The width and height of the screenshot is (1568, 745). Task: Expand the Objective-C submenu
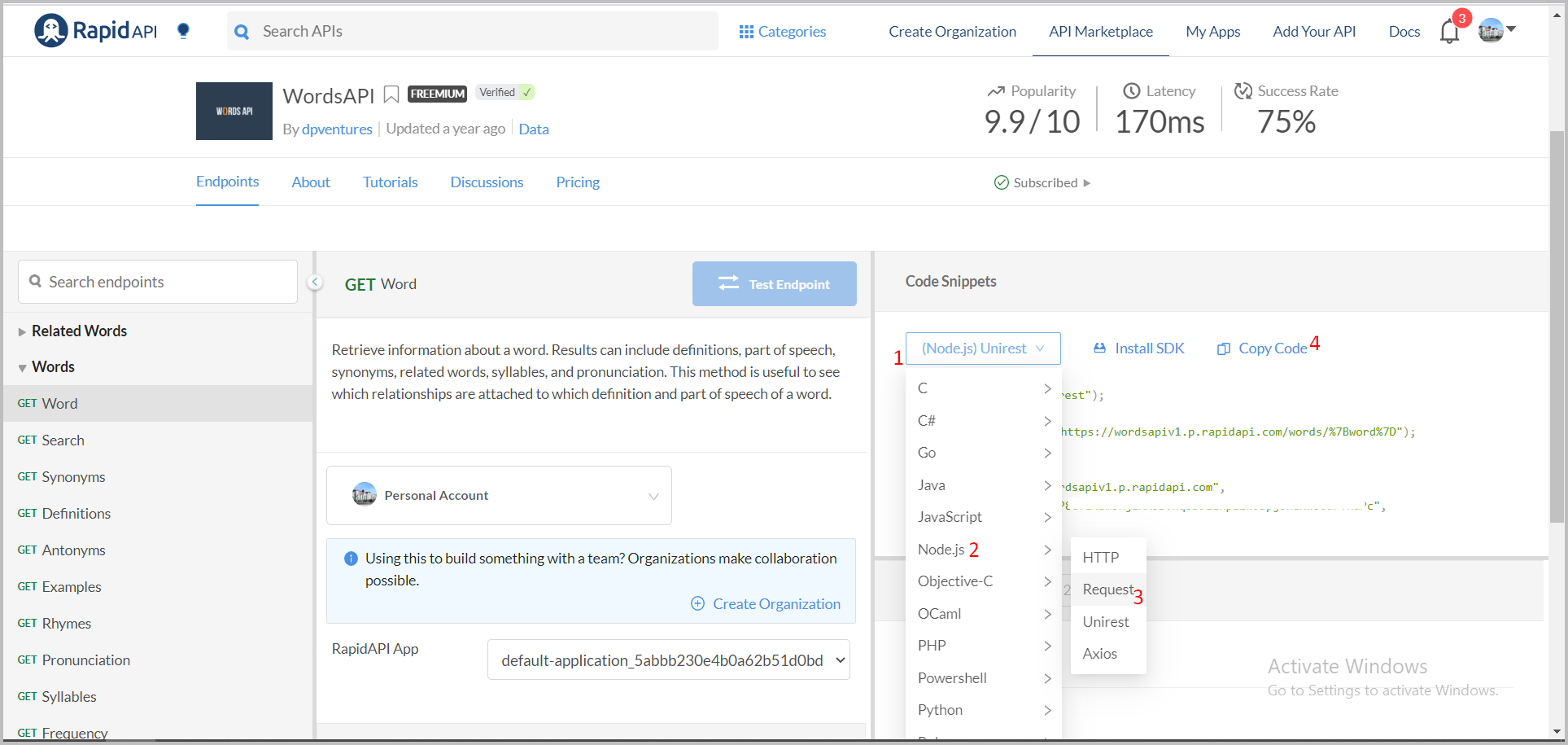point(983,581)
